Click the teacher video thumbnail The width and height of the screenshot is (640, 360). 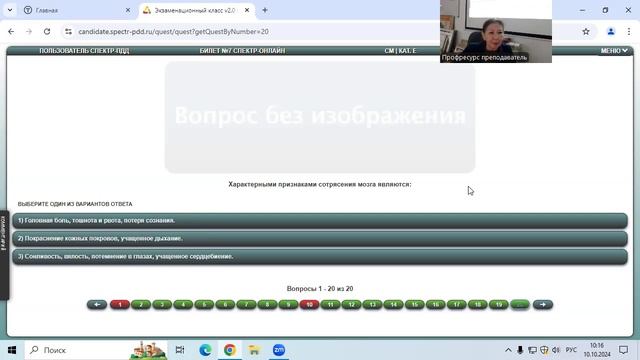(496, 31)
